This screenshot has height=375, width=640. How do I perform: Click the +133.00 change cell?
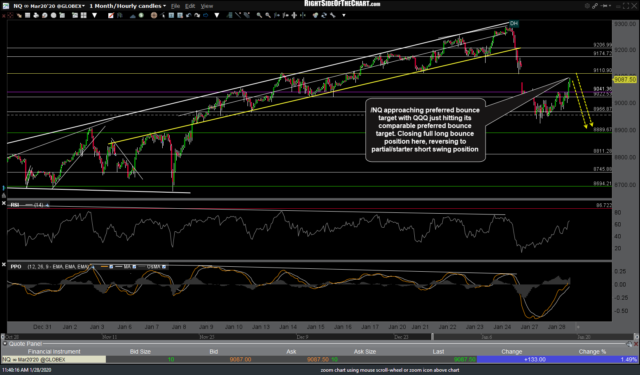coord(511,359)
